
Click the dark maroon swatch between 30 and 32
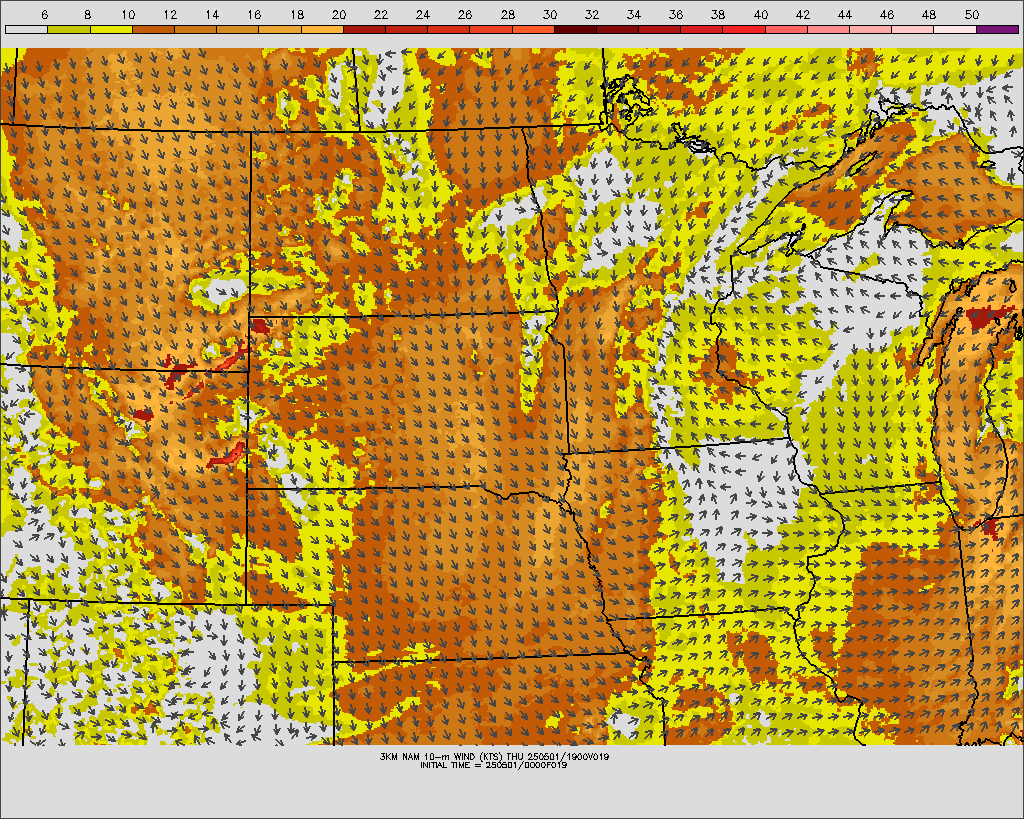[575, 29]
